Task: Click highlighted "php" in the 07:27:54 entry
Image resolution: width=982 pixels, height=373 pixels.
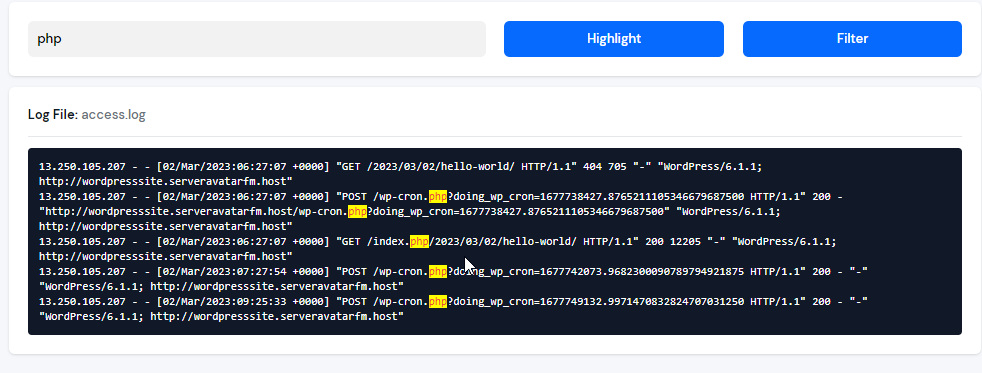Action: point(438,272)
